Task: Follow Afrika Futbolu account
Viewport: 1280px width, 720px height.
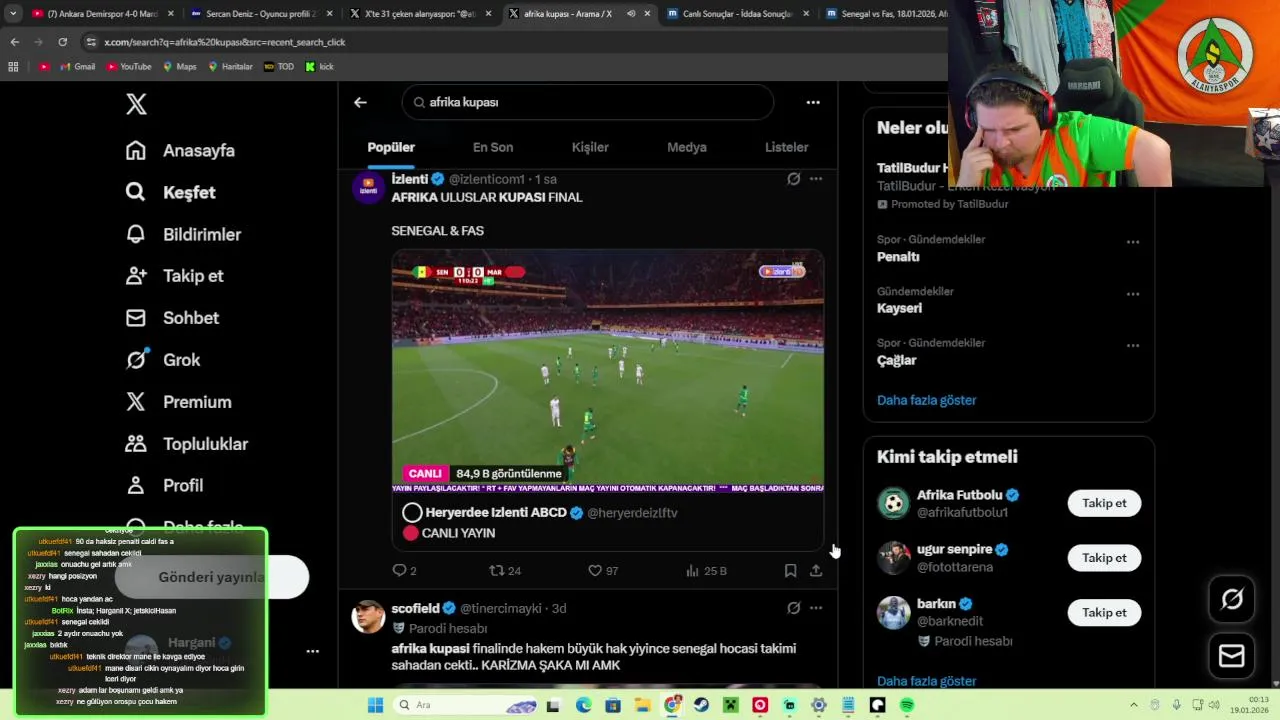Action: point(1104,503)
